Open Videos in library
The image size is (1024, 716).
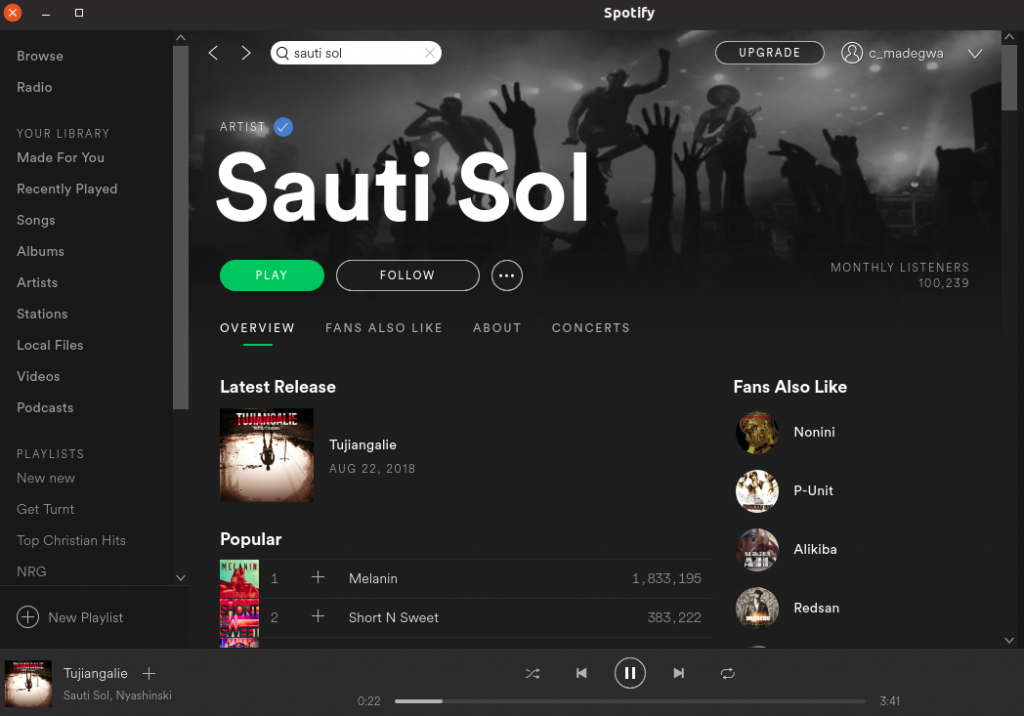[39, 377]
